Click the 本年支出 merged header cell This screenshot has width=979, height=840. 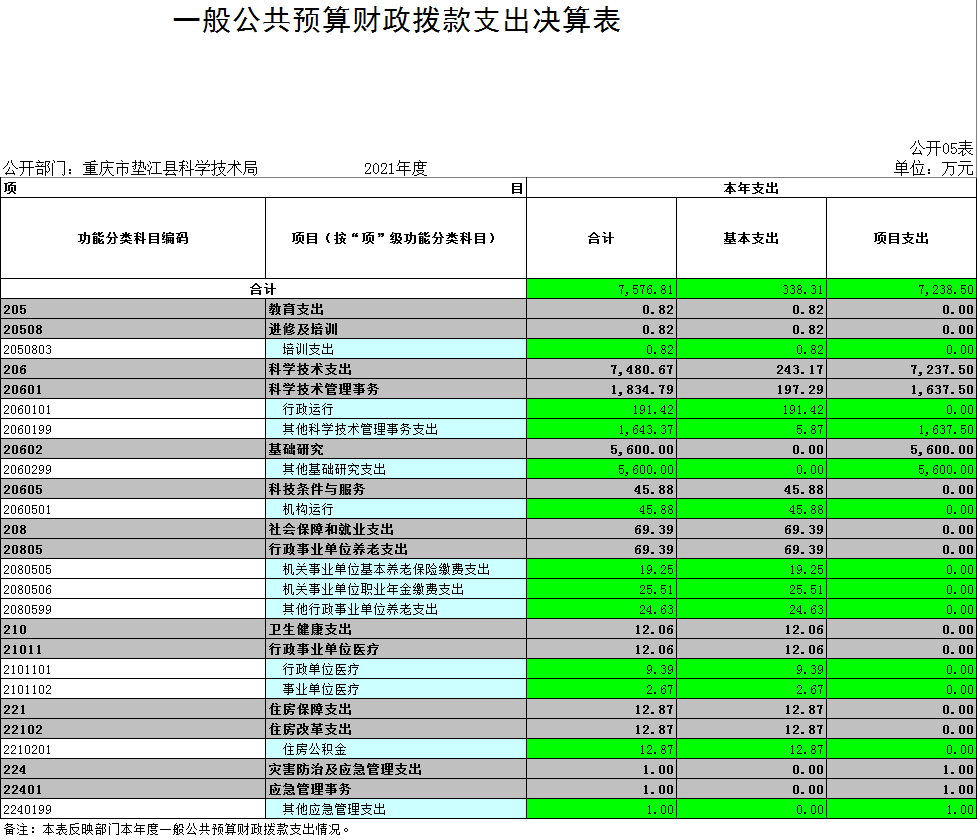pyautogui.click(x=751, y=188)
